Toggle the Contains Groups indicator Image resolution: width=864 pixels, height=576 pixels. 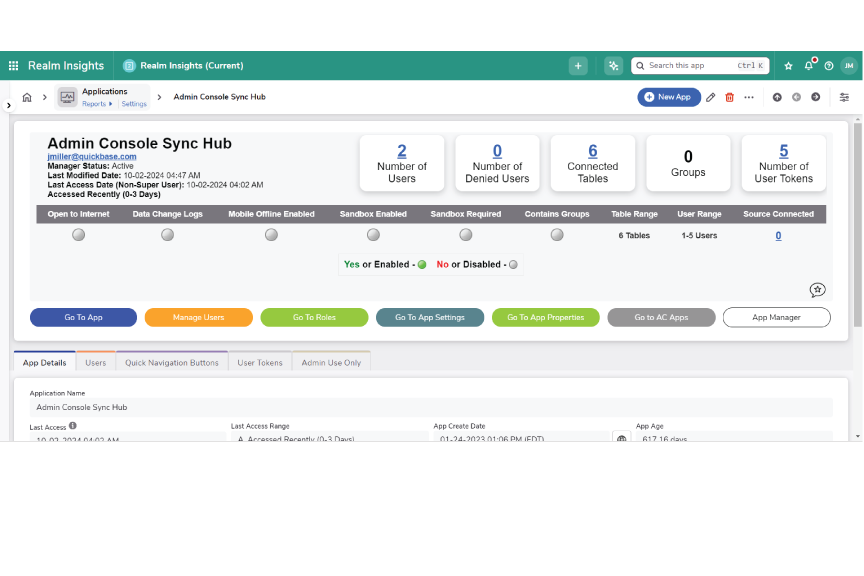[557, 235]
